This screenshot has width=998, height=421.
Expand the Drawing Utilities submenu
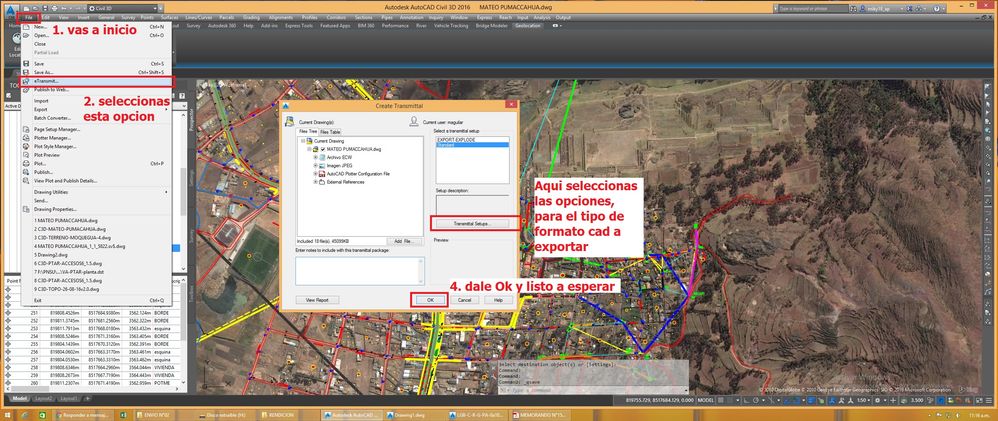96,192
